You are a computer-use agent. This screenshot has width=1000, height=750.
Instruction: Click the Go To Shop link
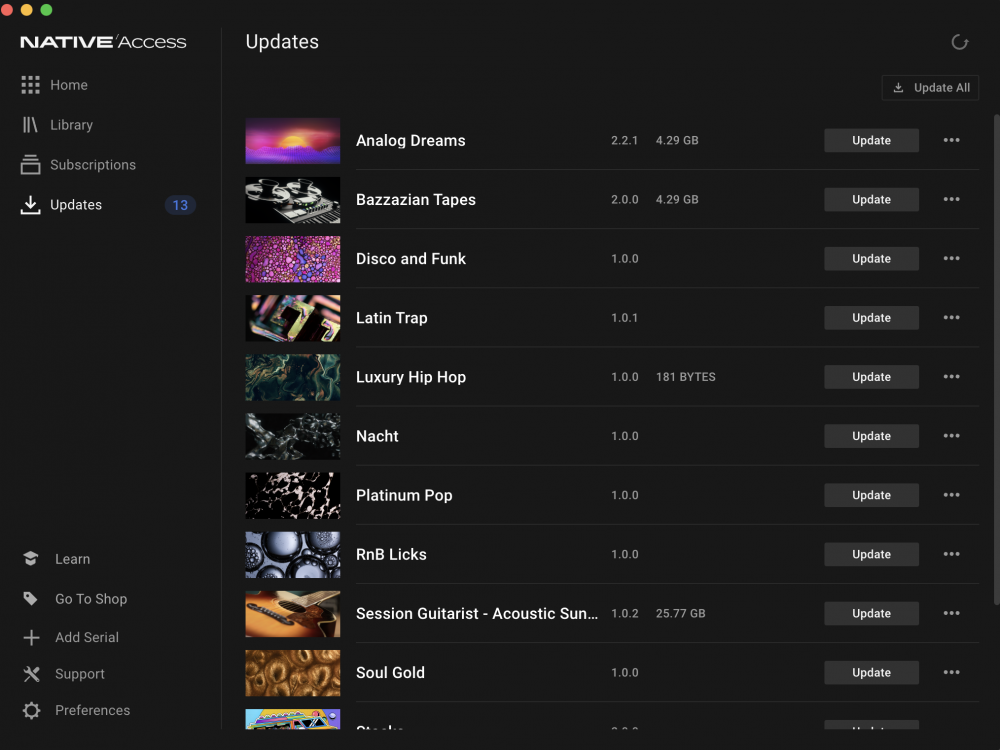pos(91,599)
